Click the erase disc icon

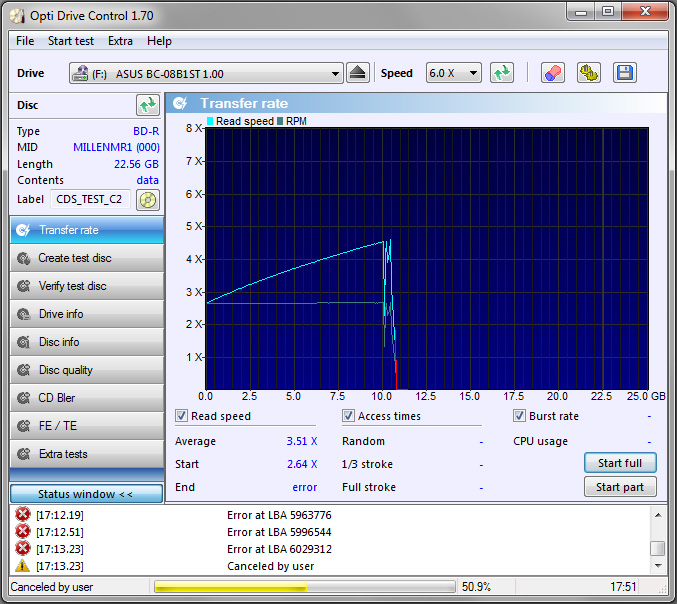(553, 73)
